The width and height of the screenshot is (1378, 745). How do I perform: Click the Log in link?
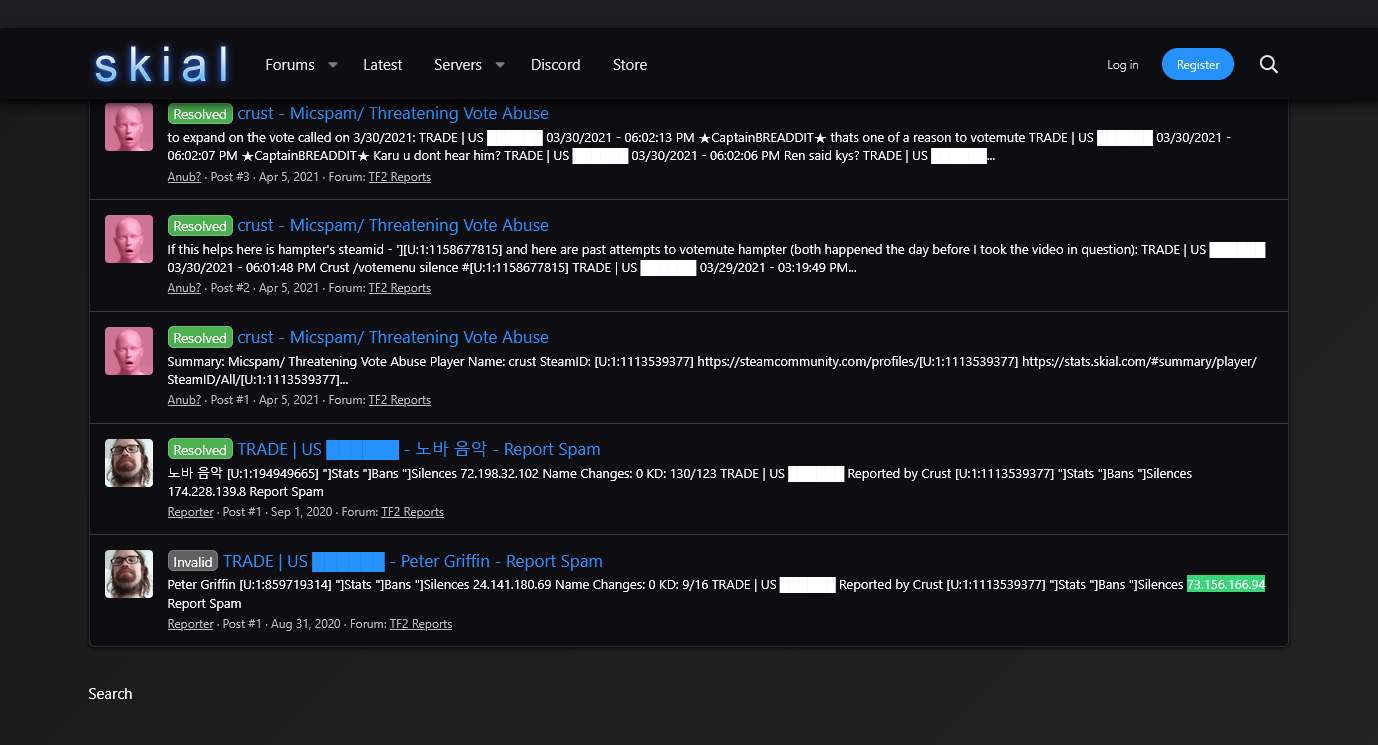tap(1122, 64)
